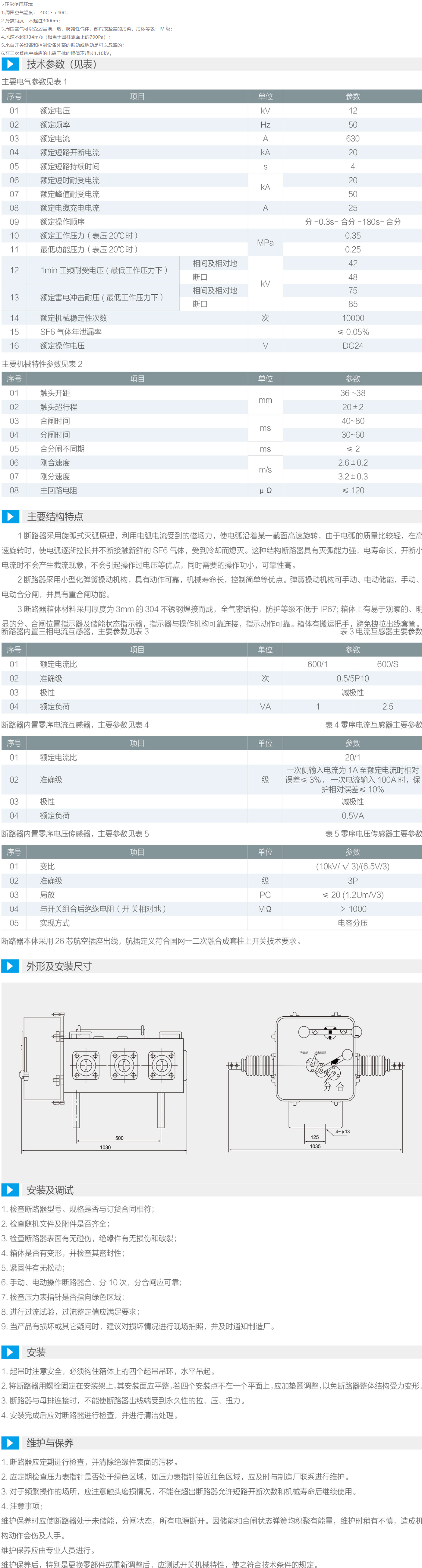Click step 7 检查压力表指针是否指向绿色区域
Image resolution: width=422 pixels, height=1568 pixels.
tap(63, 1297)
